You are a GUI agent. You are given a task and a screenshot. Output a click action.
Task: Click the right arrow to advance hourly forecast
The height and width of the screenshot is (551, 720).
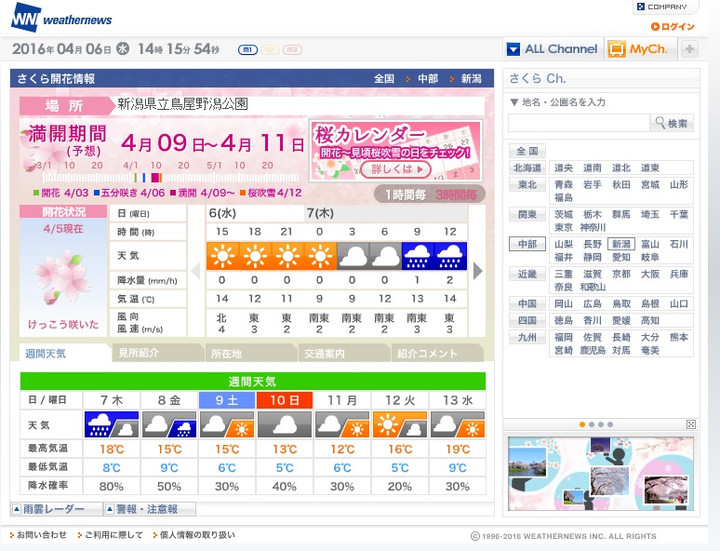click(478, 270)
